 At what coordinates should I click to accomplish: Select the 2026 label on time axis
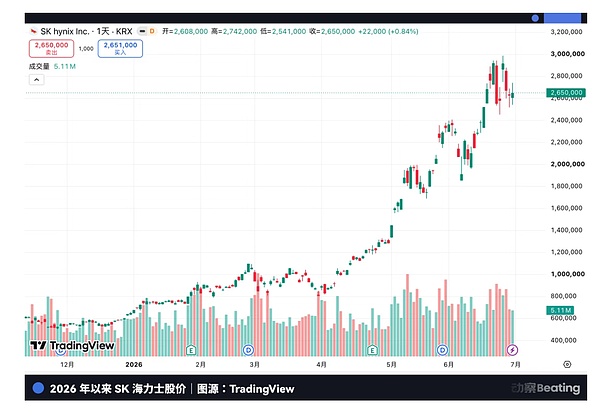pos(134,365)
